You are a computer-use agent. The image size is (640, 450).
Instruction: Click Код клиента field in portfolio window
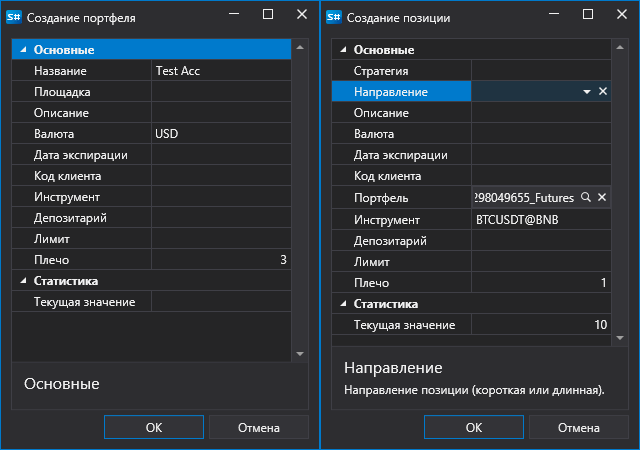click(221, 176)
